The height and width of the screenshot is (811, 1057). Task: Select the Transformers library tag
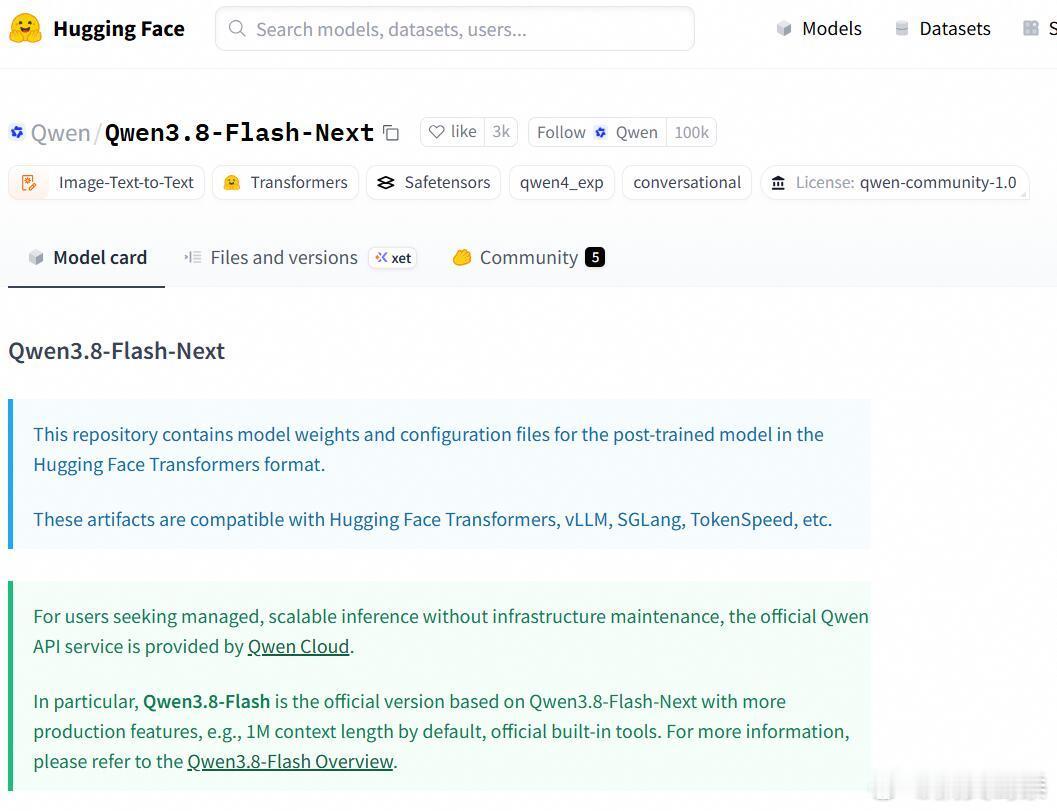coord(285,183)
